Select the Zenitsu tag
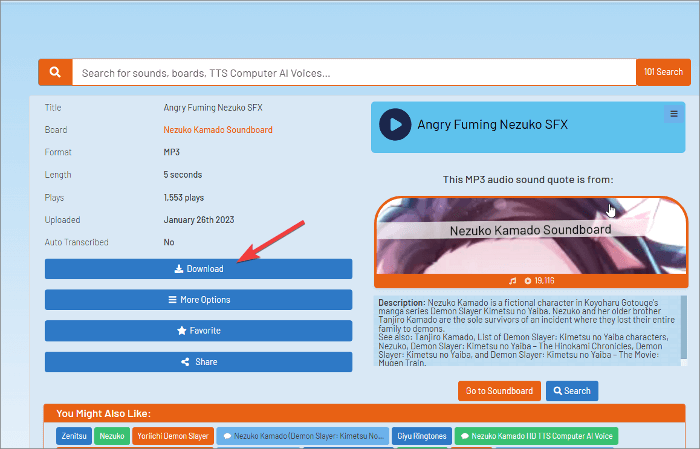The height and width of the screenshot is (449, 700). pos(74,437)
